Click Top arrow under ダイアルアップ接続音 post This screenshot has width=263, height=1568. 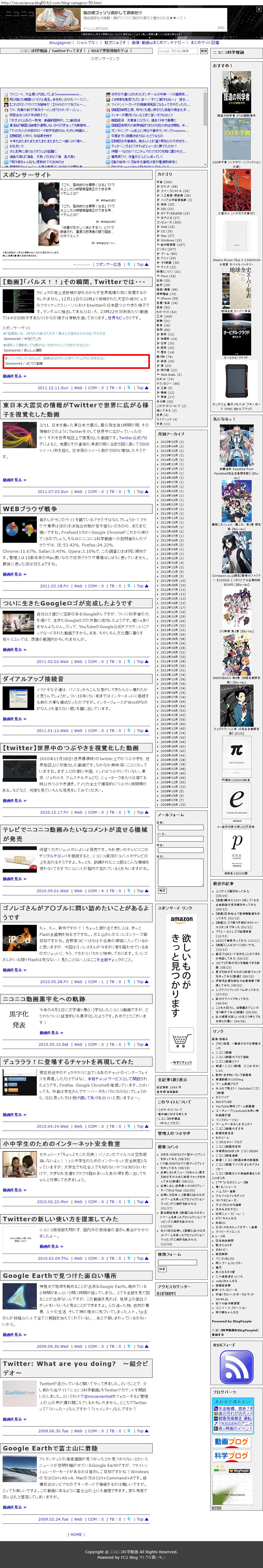point(140,730)
